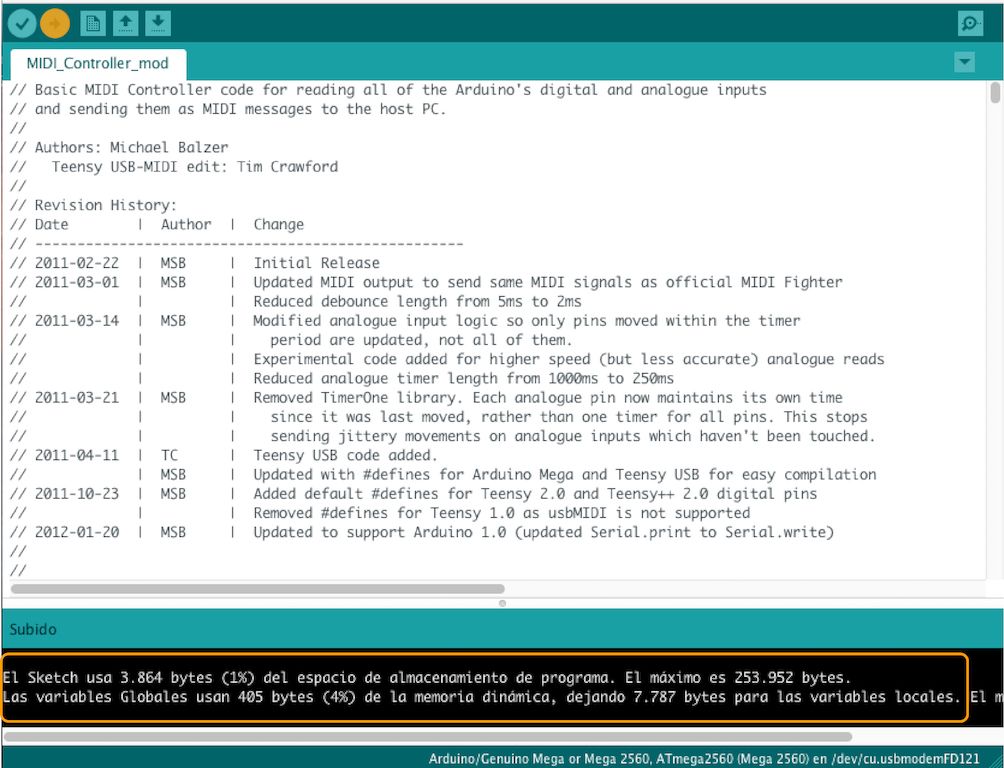1004x768 pixels.
Task: Click the divider handle between editor and console
Action: (x=502, y=603)
